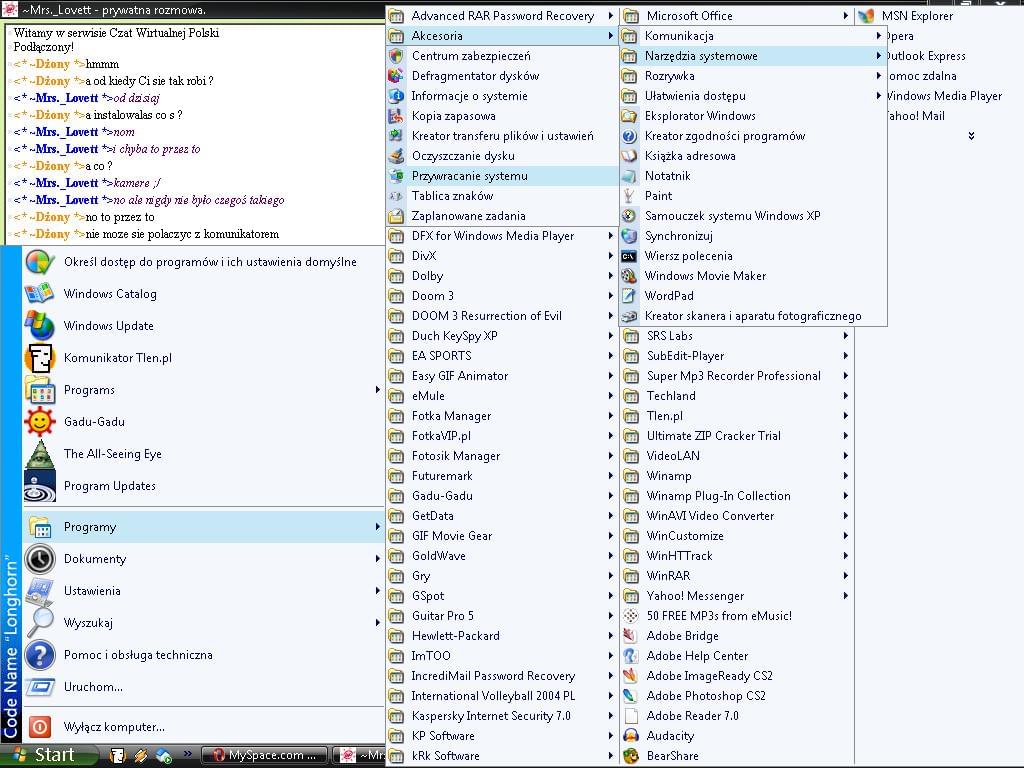
Task: Click the Audacity headphones icon
Action: 630,736
